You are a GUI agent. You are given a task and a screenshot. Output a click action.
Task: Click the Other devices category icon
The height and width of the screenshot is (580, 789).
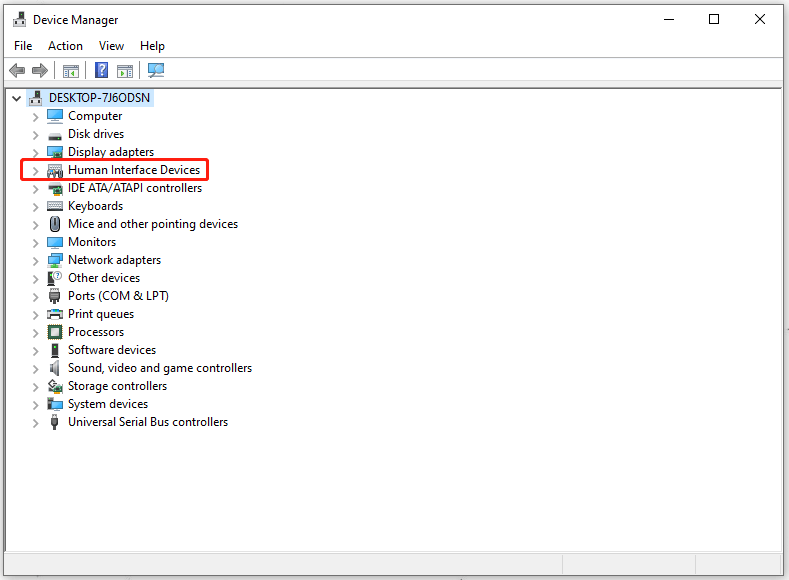pyautogui.click(x=55, y=278)
